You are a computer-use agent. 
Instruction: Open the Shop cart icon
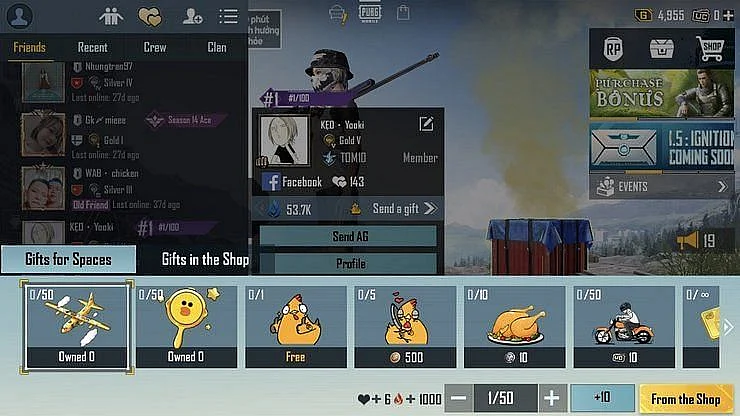[710, 49]
